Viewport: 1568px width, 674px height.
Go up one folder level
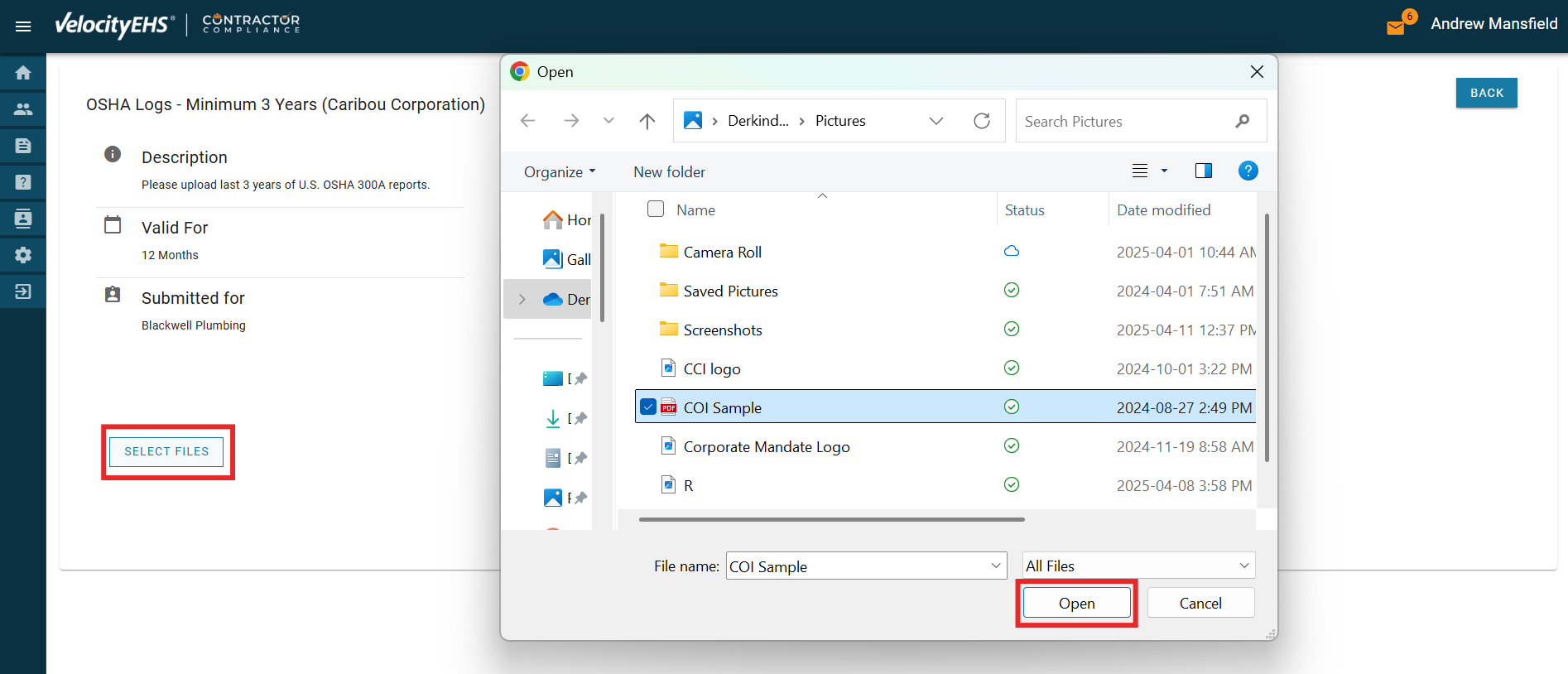pyautogui.click(x=647, y=121)
